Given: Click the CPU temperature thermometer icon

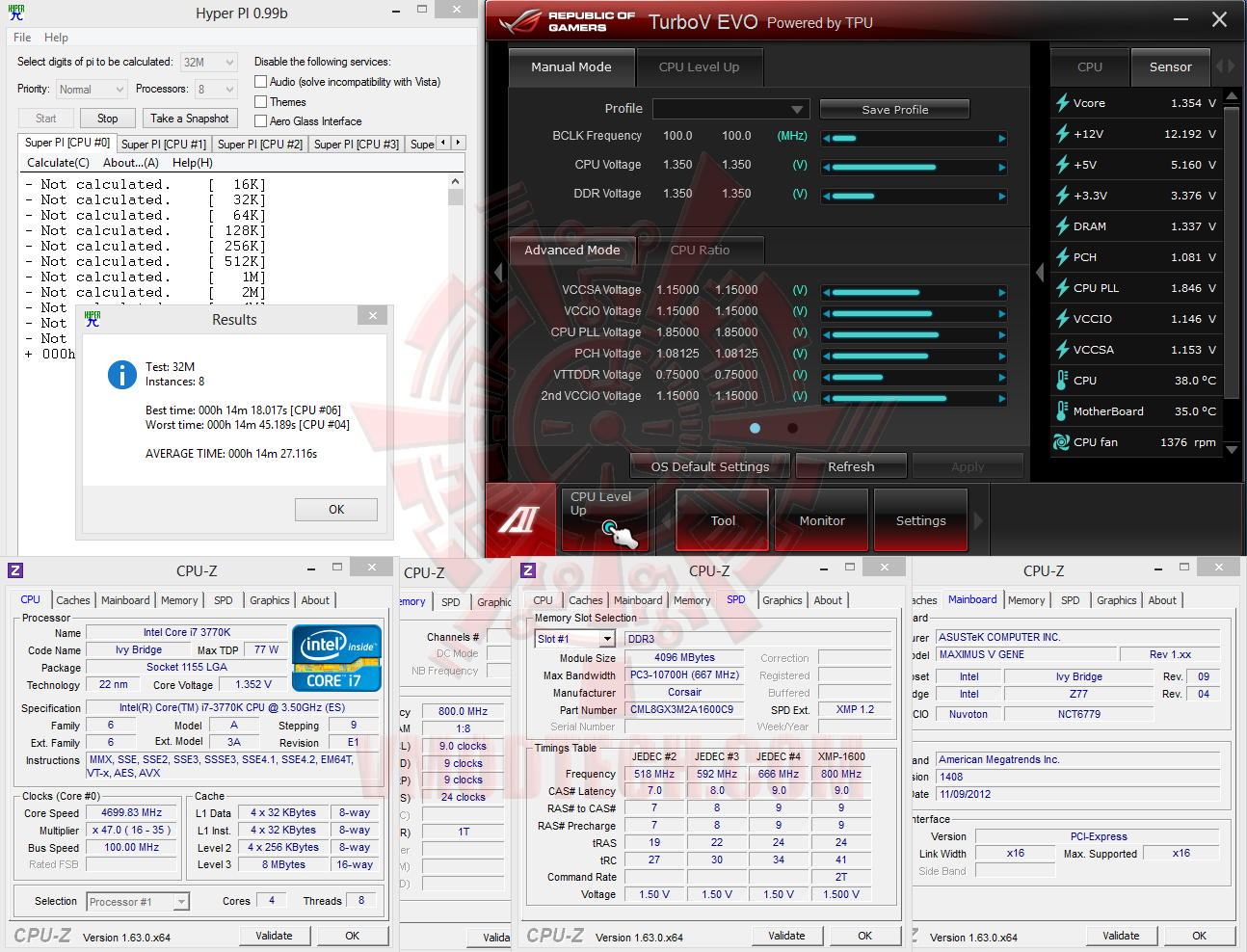Looking at the screenshot, I should [1062, 381].
